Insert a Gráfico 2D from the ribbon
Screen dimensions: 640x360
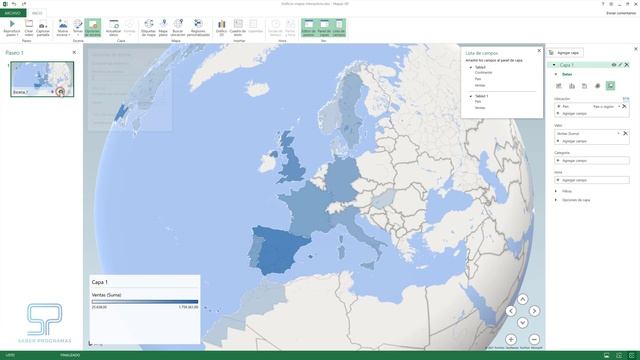pyautogui.click(x=221, y=28)
